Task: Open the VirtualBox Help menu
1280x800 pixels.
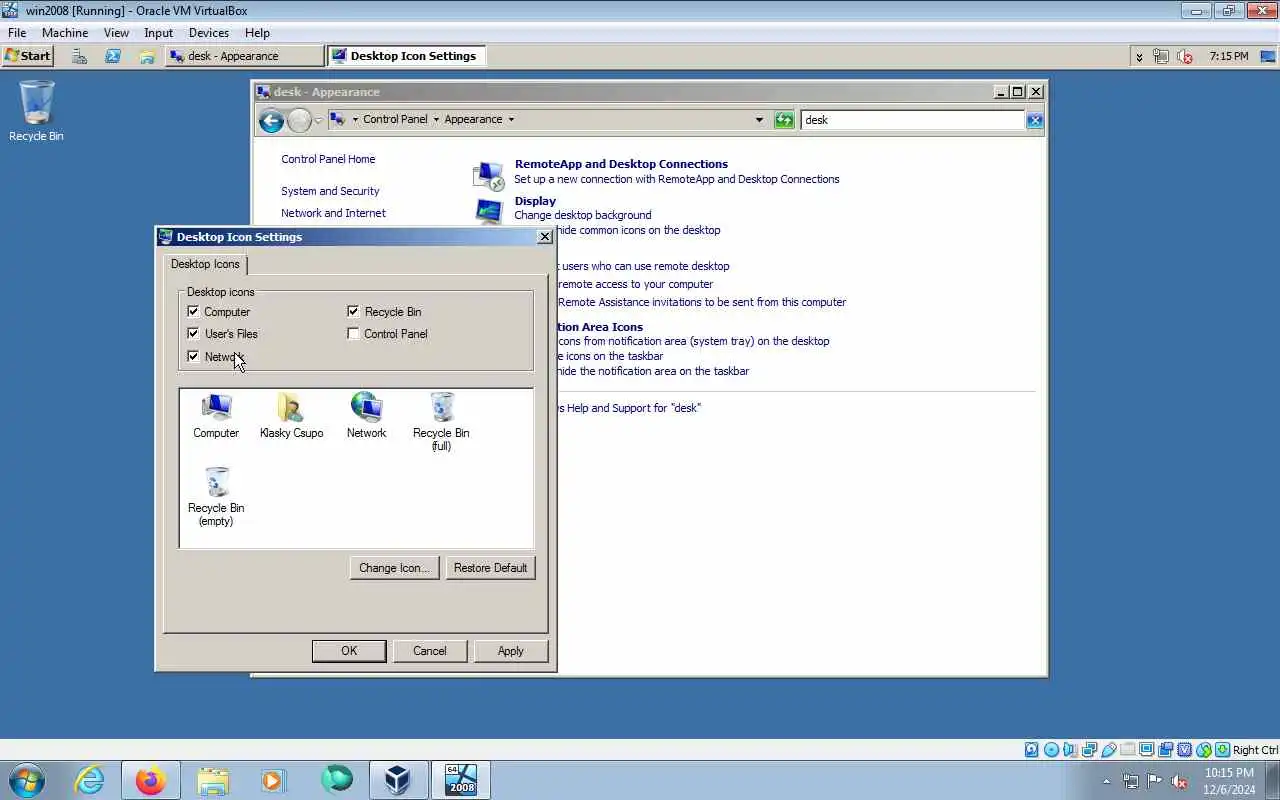Action: click(x=257, y=33)
